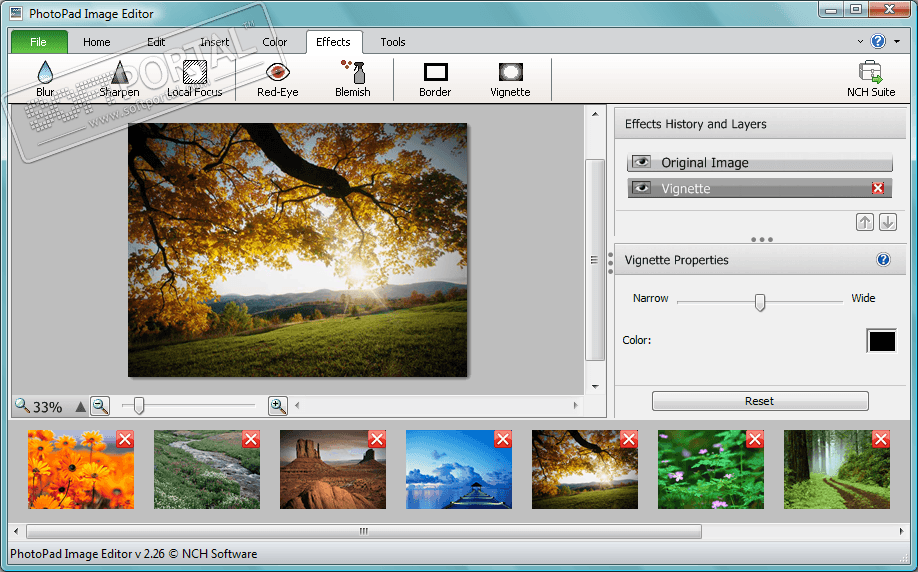Screen dimensions: 918x572
Task: Remove the orange flowers thumbnail
Action: (x=125, y=439)
